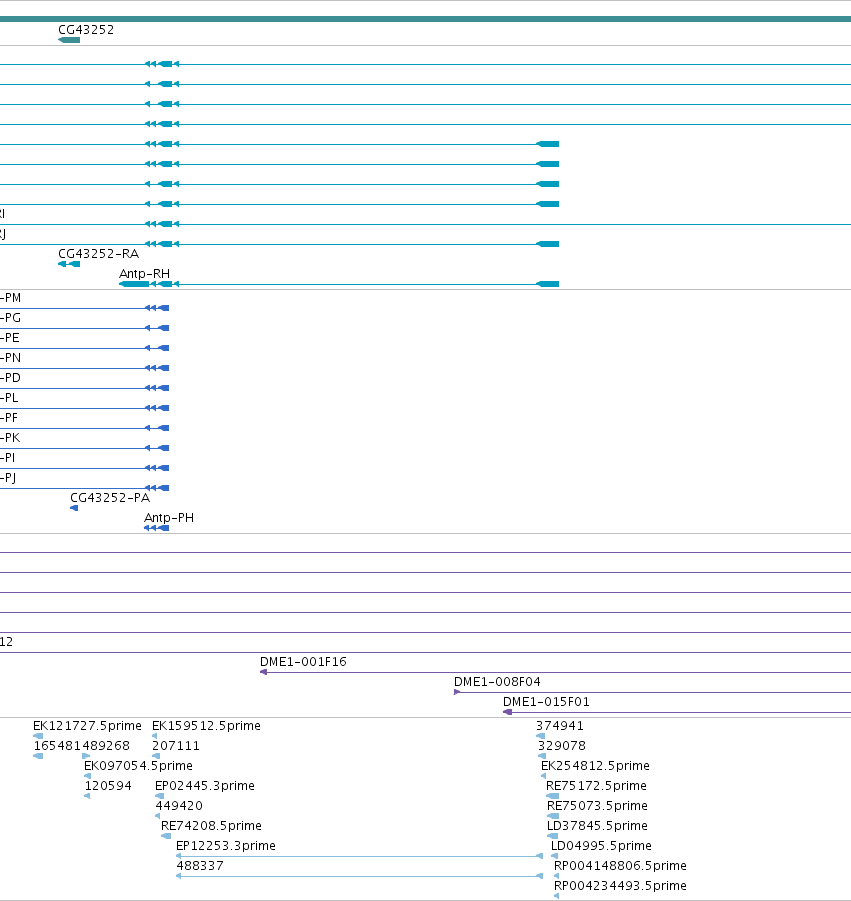Select the -PI protein isoform label

7,457
